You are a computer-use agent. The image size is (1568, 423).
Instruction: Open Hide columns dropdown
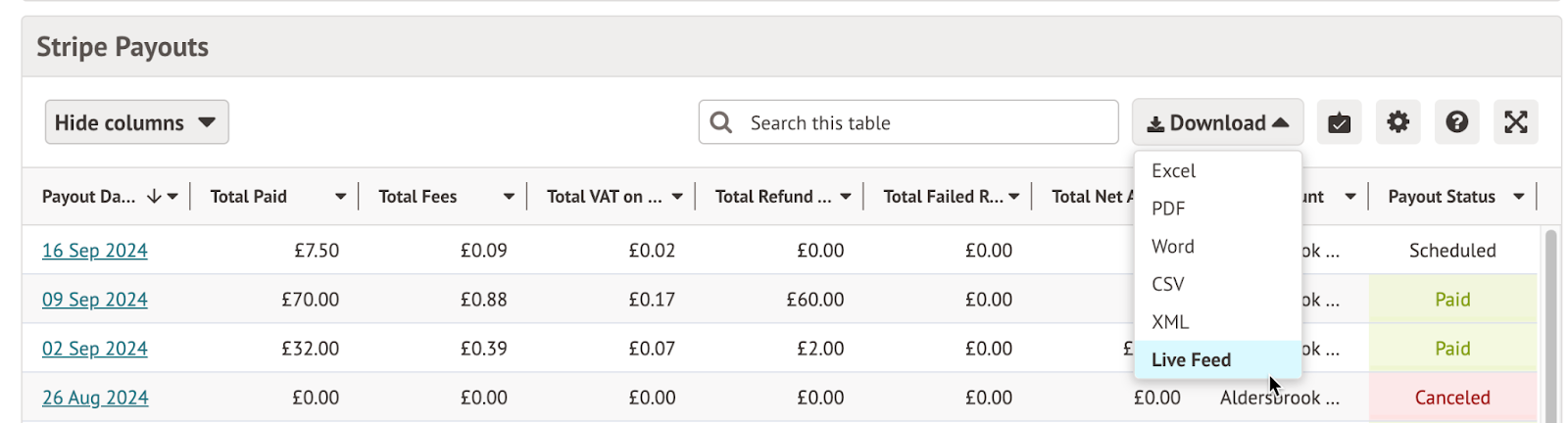tap(136, 122)
